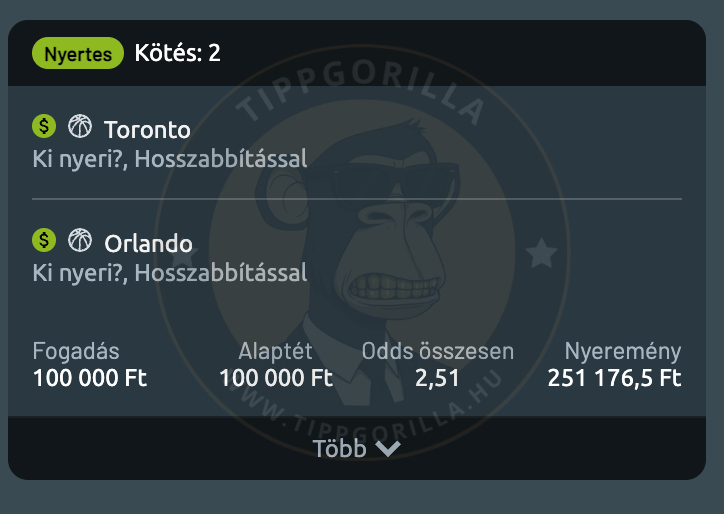Screen dimensions: 724x514
Task: Click the Nyeremény label
Action: coord(623,351)
